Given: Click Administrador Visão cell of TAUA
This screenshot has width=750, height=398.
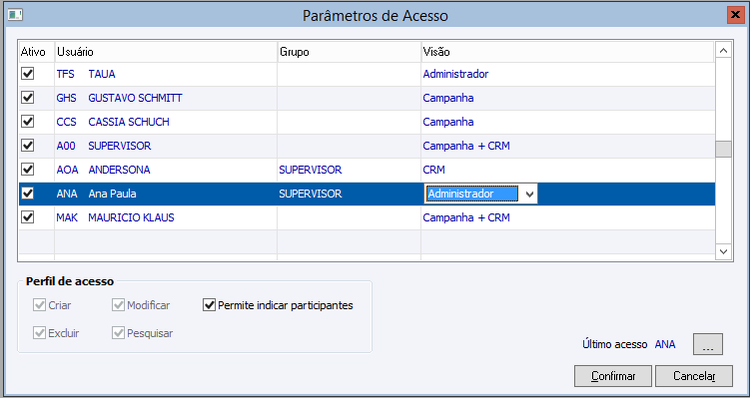Looking at the screenshot, I should click(x=567, y=74).
